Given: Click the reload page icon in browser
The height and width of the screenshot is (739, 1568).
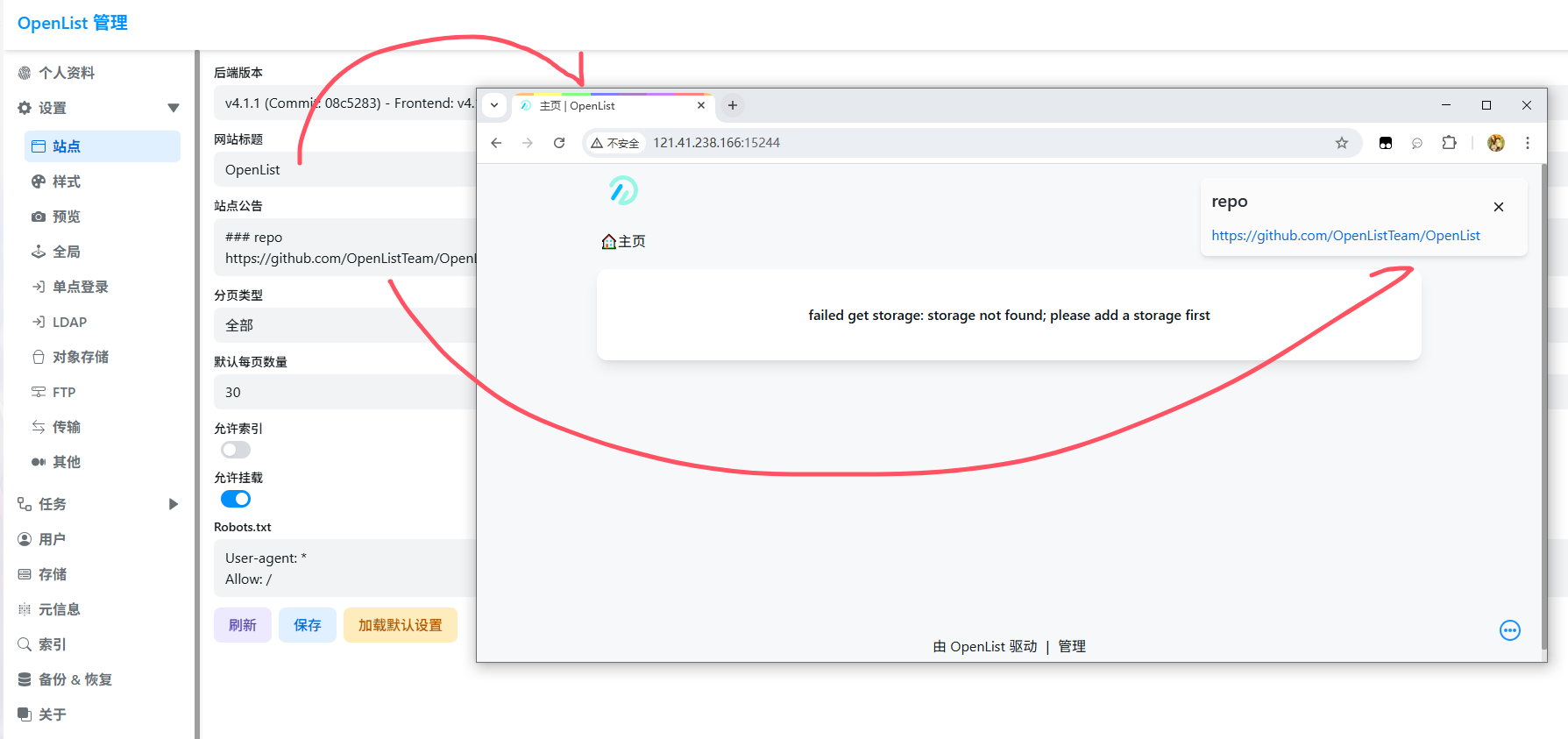Looking at the screenshot, I should click(559, 143).
